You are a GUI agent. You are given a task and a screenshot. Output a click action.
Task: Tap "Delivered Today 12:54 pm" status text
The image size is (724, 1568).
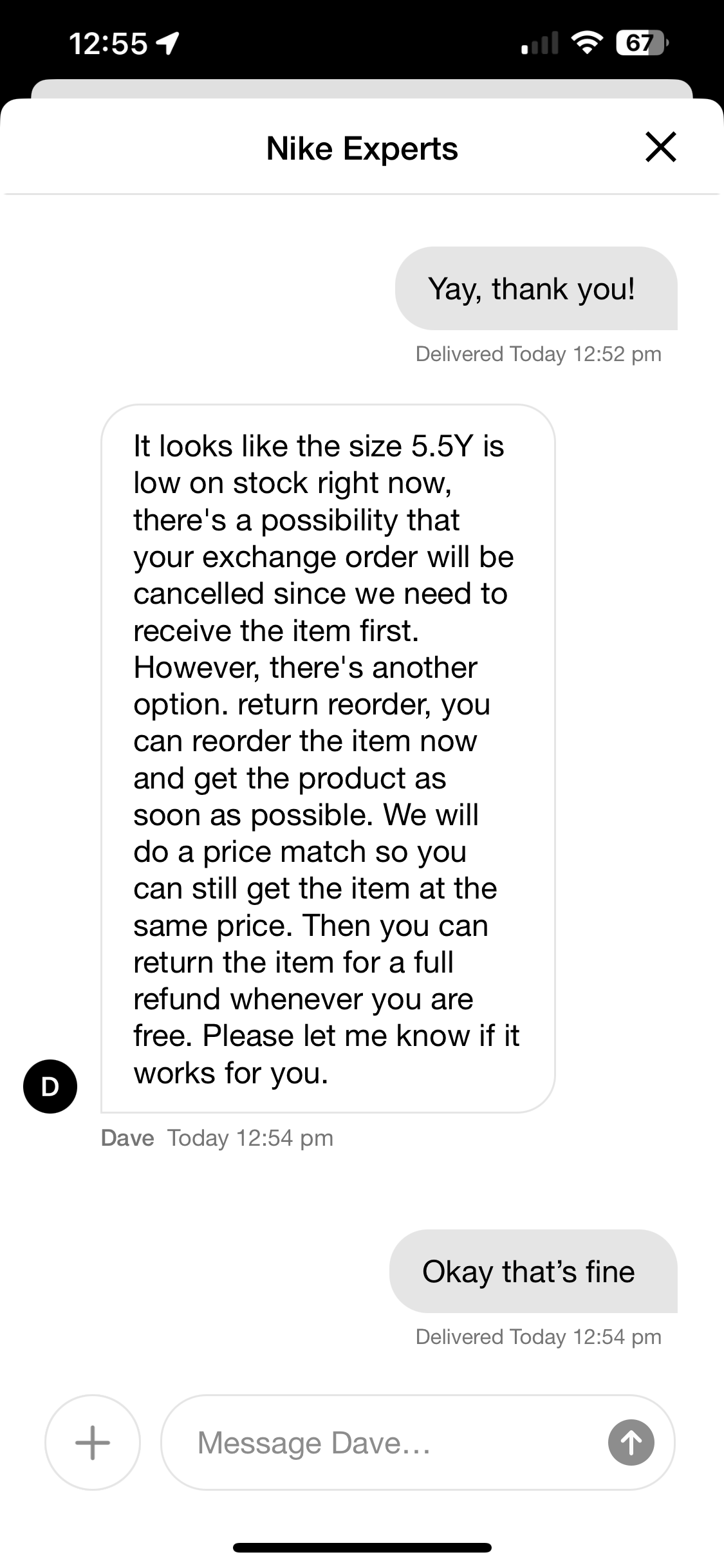[538, 1337]
